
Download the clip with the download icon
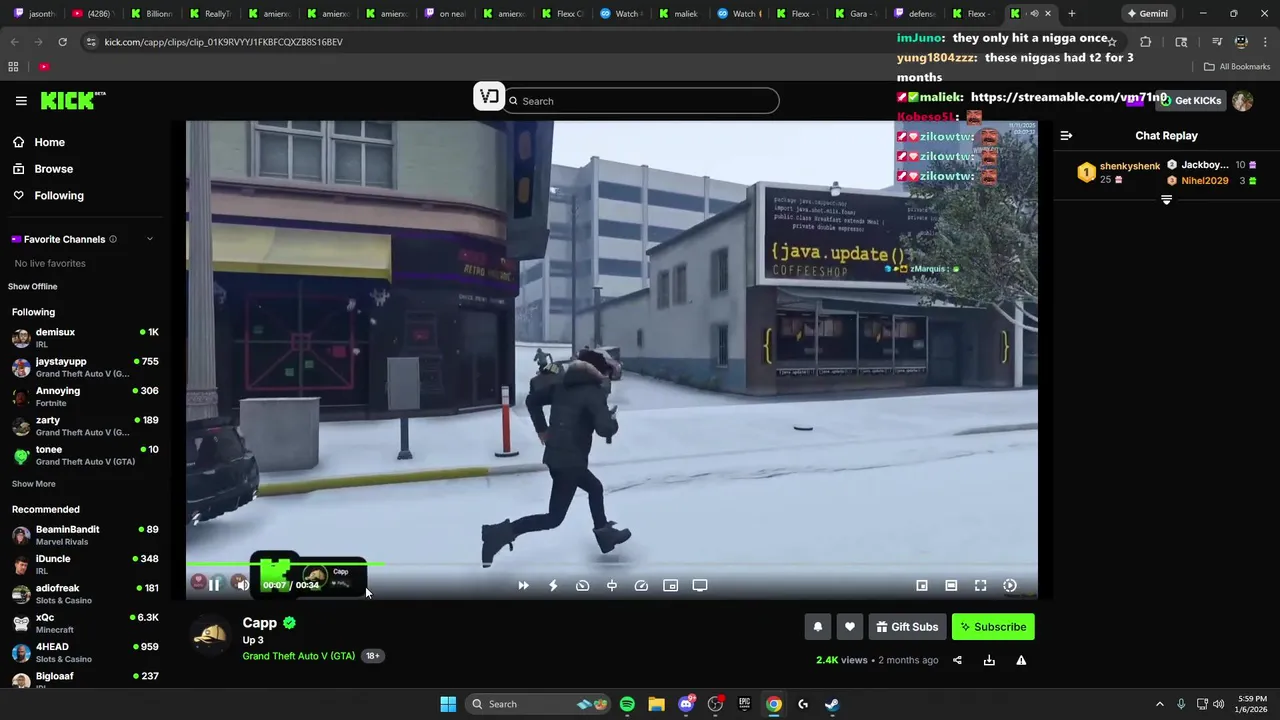point(989,660)
